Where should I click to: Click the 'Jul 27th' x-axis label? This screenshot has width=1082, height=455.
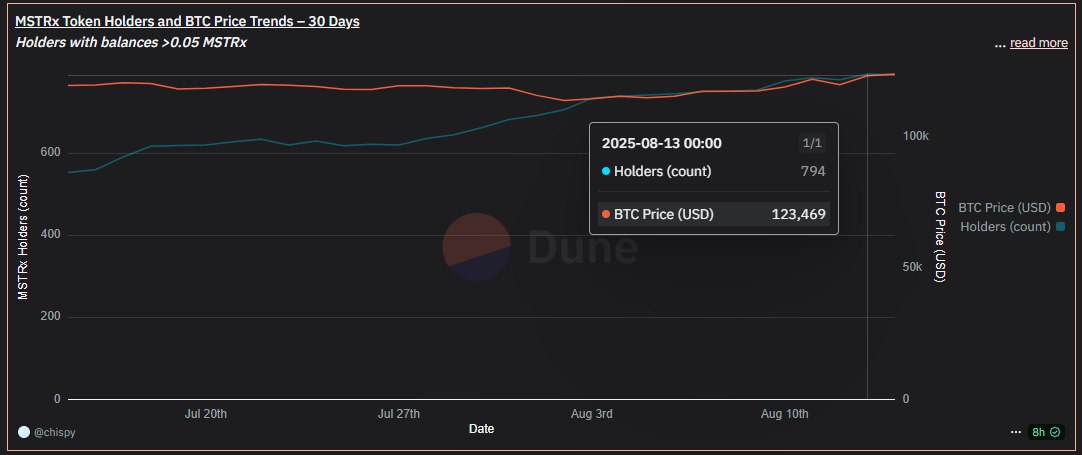[399, 414]
